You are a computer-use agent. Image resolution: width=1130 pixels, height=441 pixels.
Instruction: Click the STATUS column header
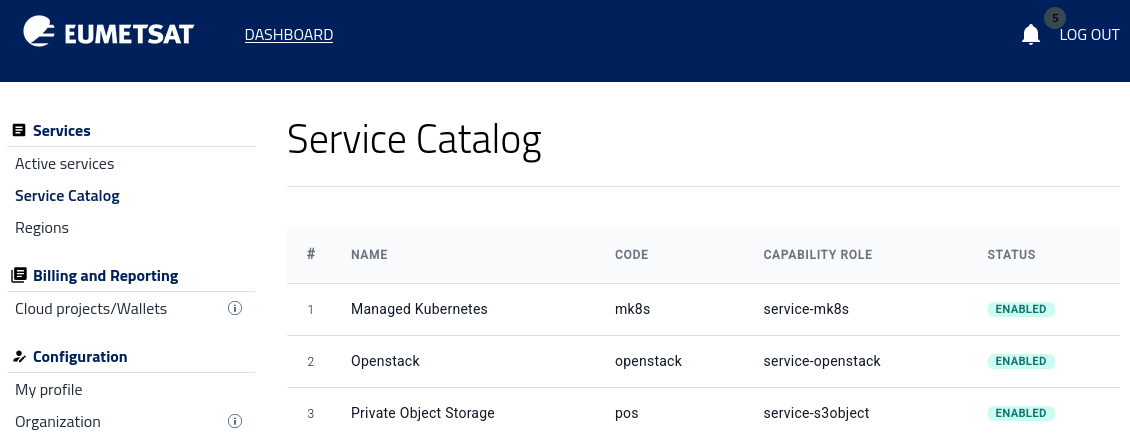(1011, 254)
